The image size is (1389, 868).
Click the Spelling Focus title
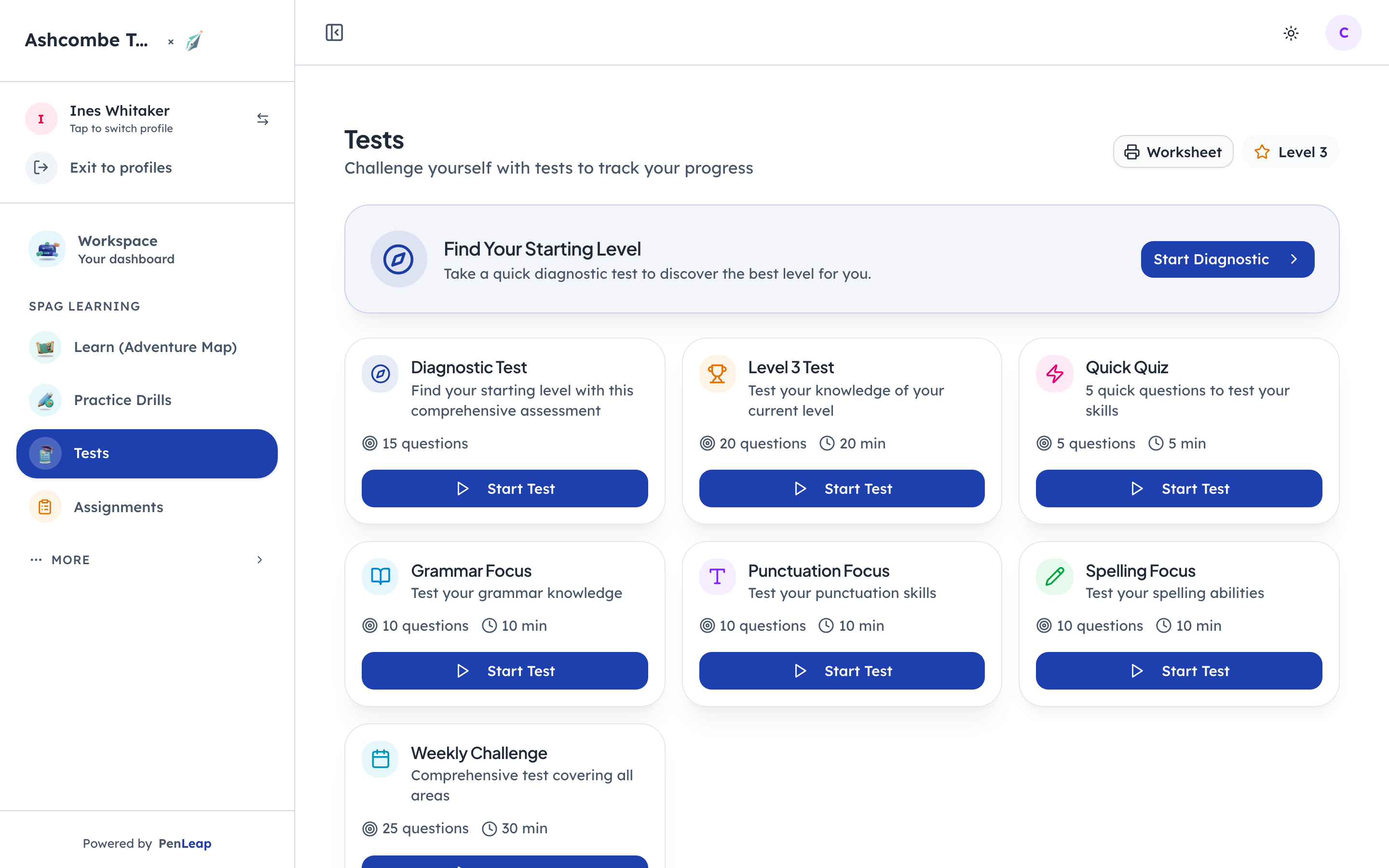click(1140, 571)
